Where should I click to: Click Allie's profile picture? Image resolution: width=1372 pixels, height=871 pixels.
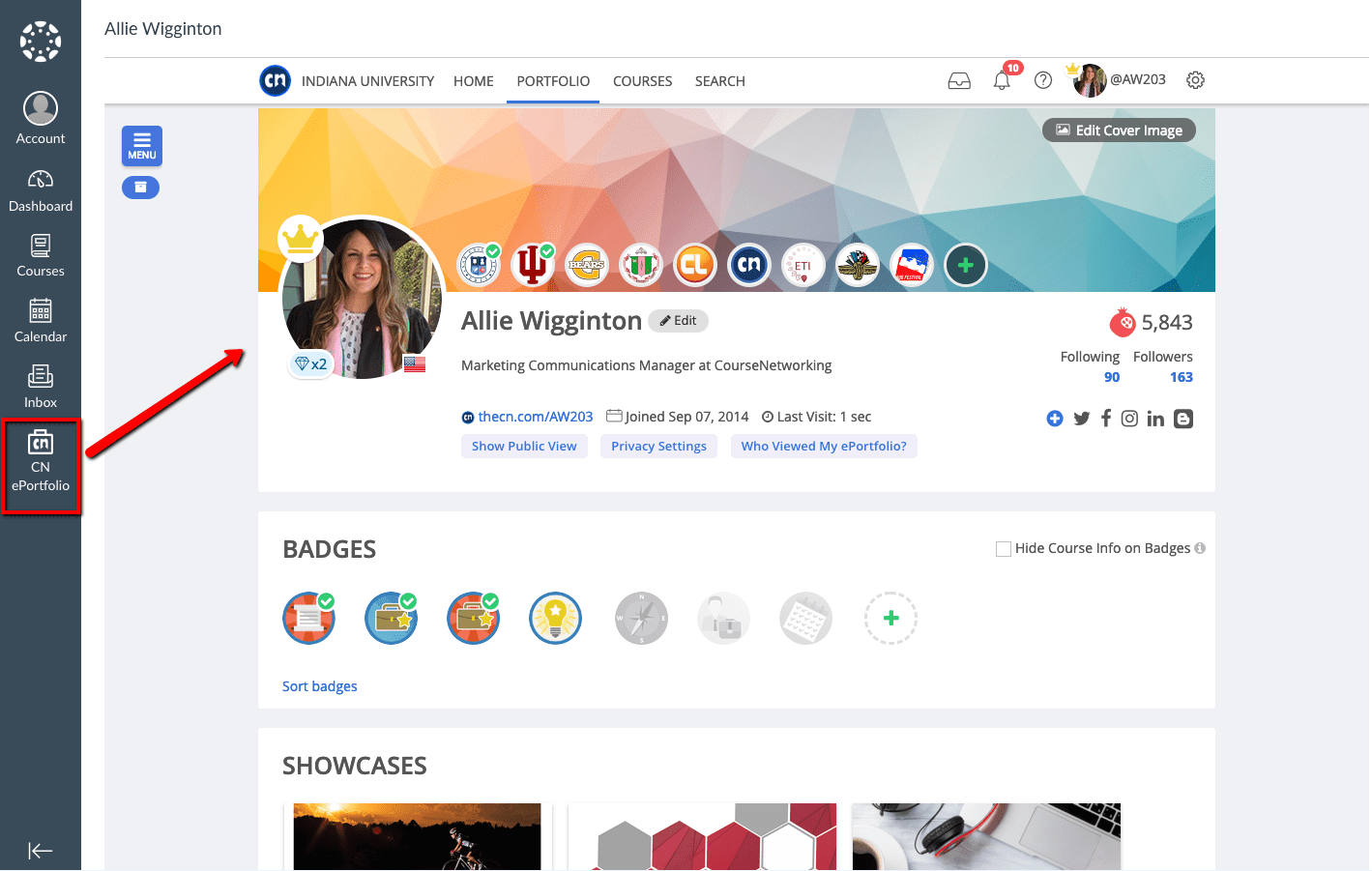pyautogui.click(x=361, y=295)
